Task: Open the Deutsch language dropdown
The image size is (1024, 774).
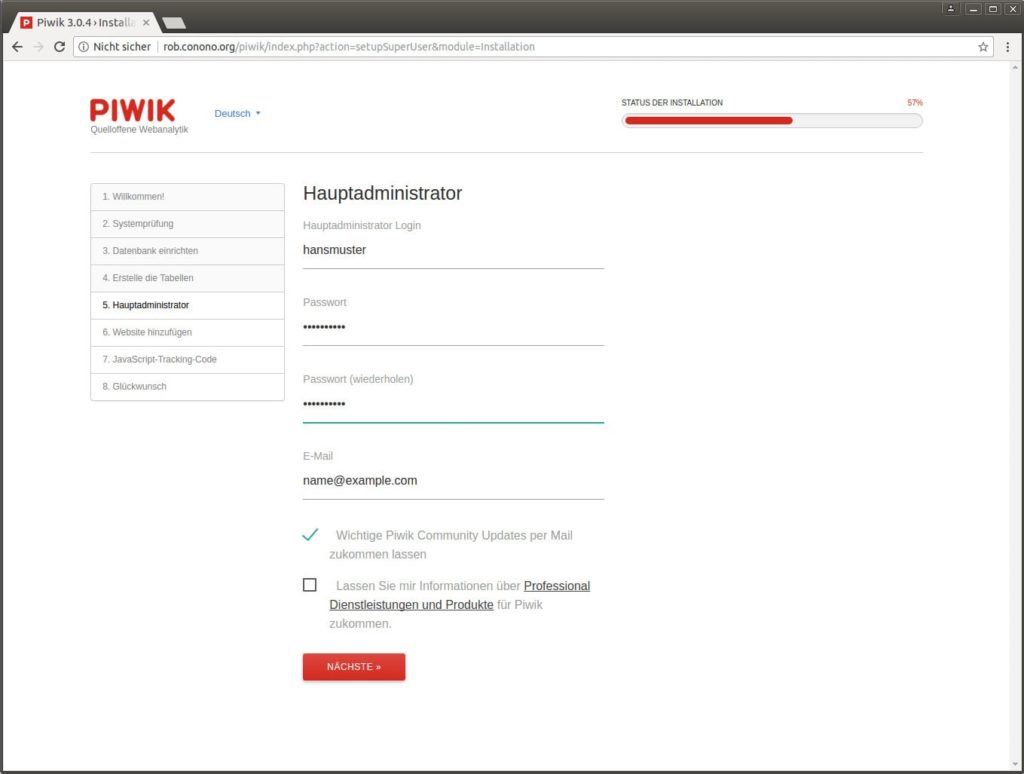Action: click(x=237, y=114)
